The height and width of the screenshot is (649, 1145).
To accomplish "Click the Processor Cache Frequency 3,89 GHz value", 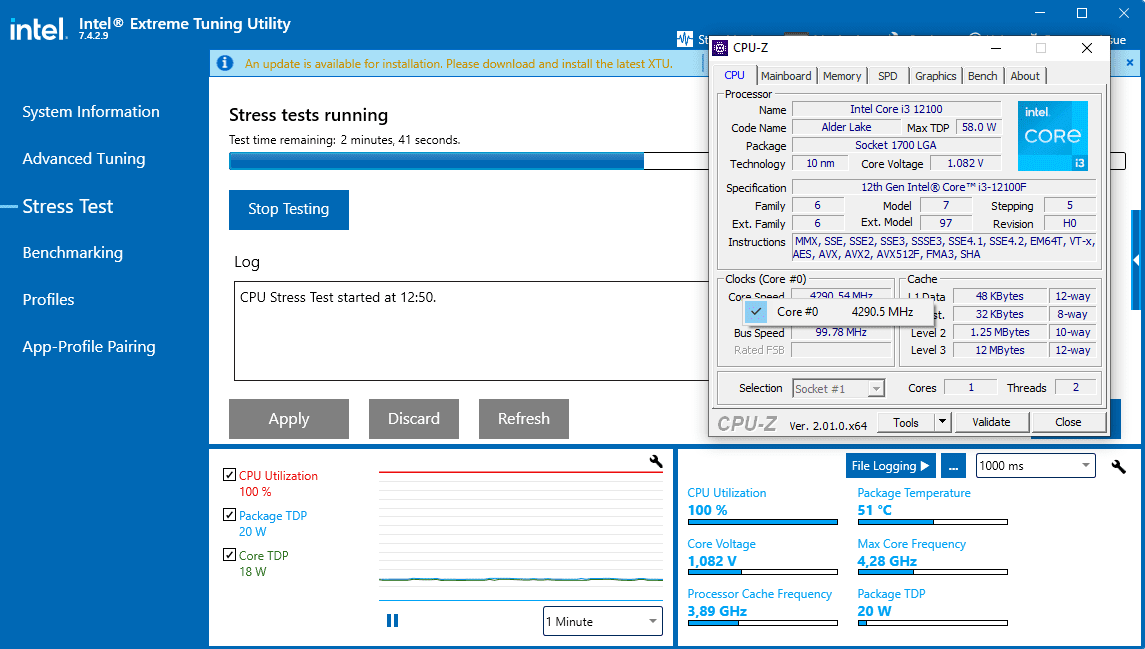I will click(717, 610).
